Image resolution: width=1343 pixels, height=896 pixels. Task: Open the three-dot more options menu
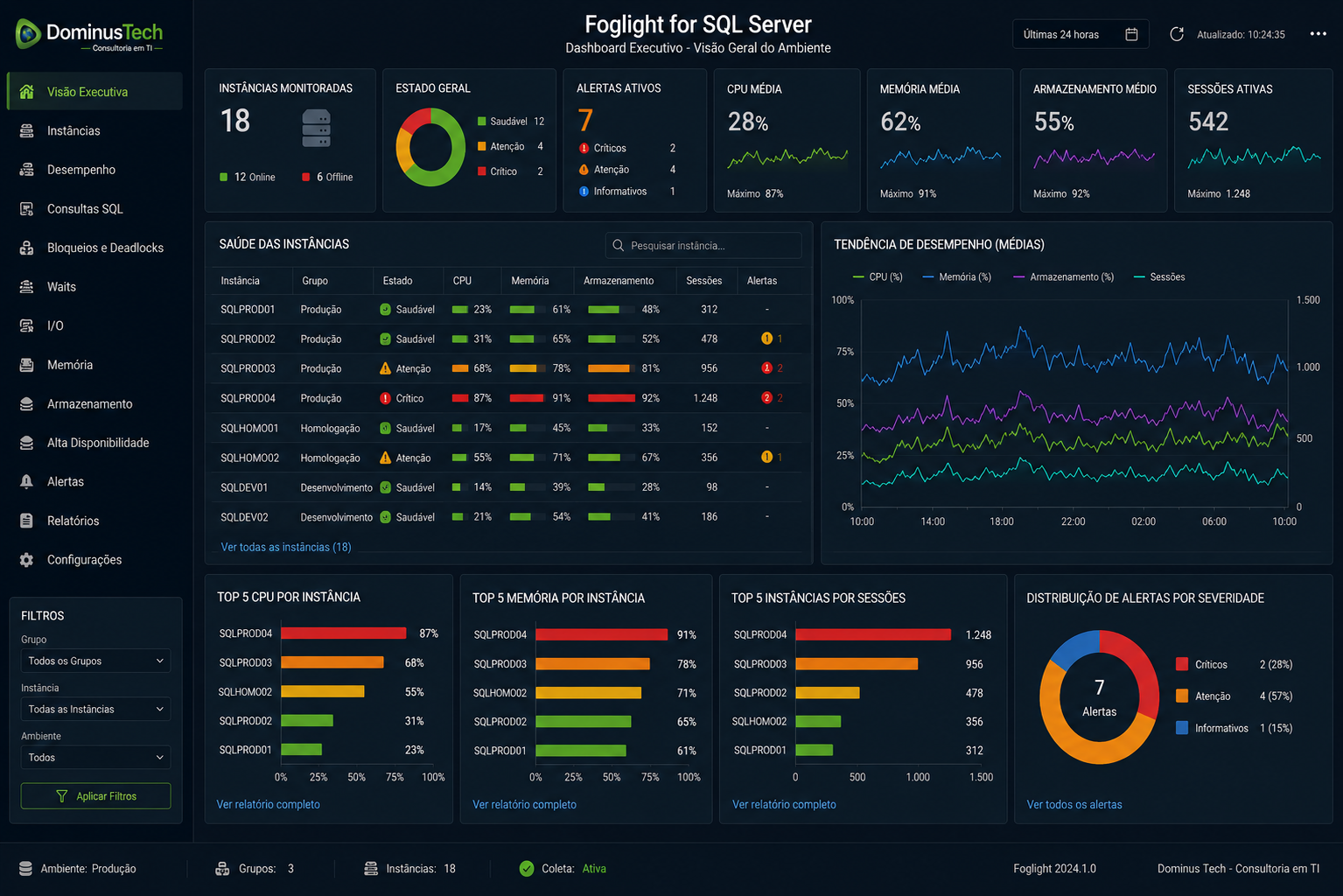[1319, 34]
